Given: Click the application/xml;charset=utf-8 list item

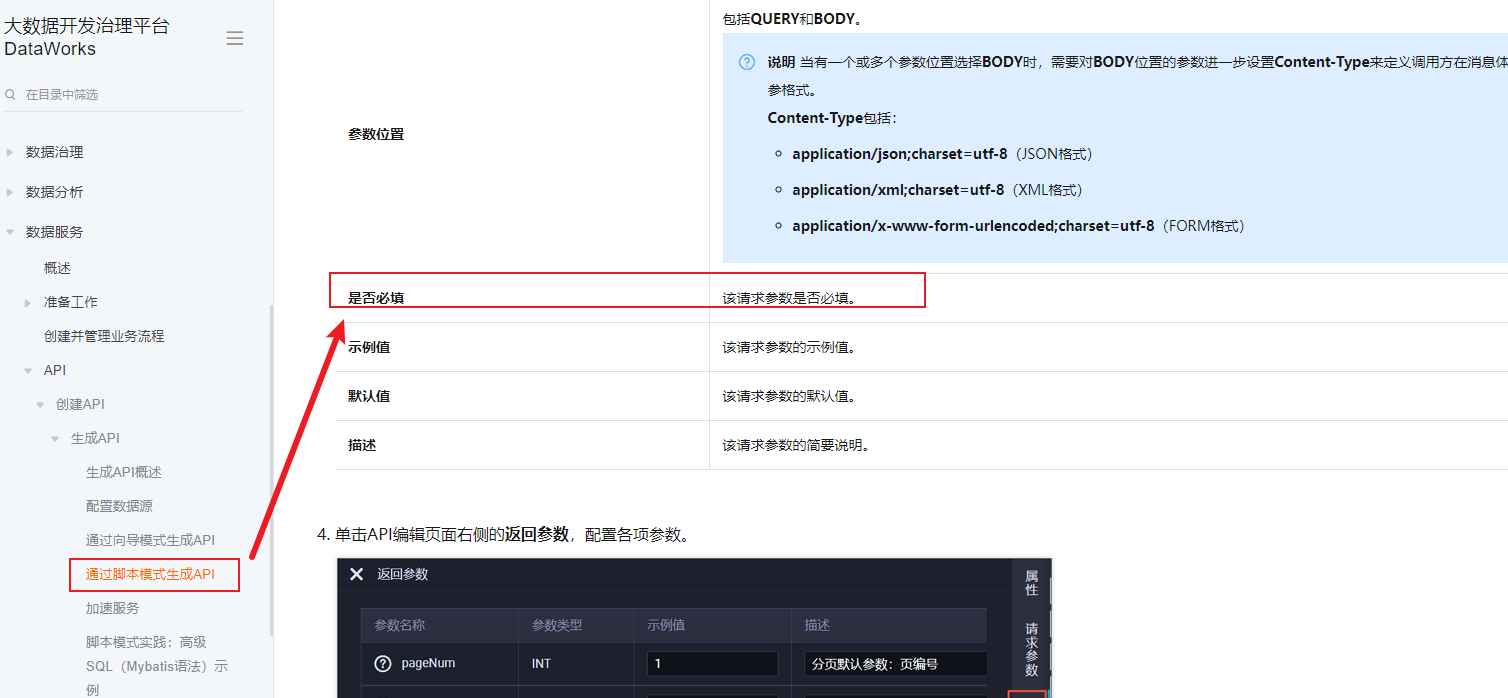Looking at the screenshot, I should [x=938, y=190].
